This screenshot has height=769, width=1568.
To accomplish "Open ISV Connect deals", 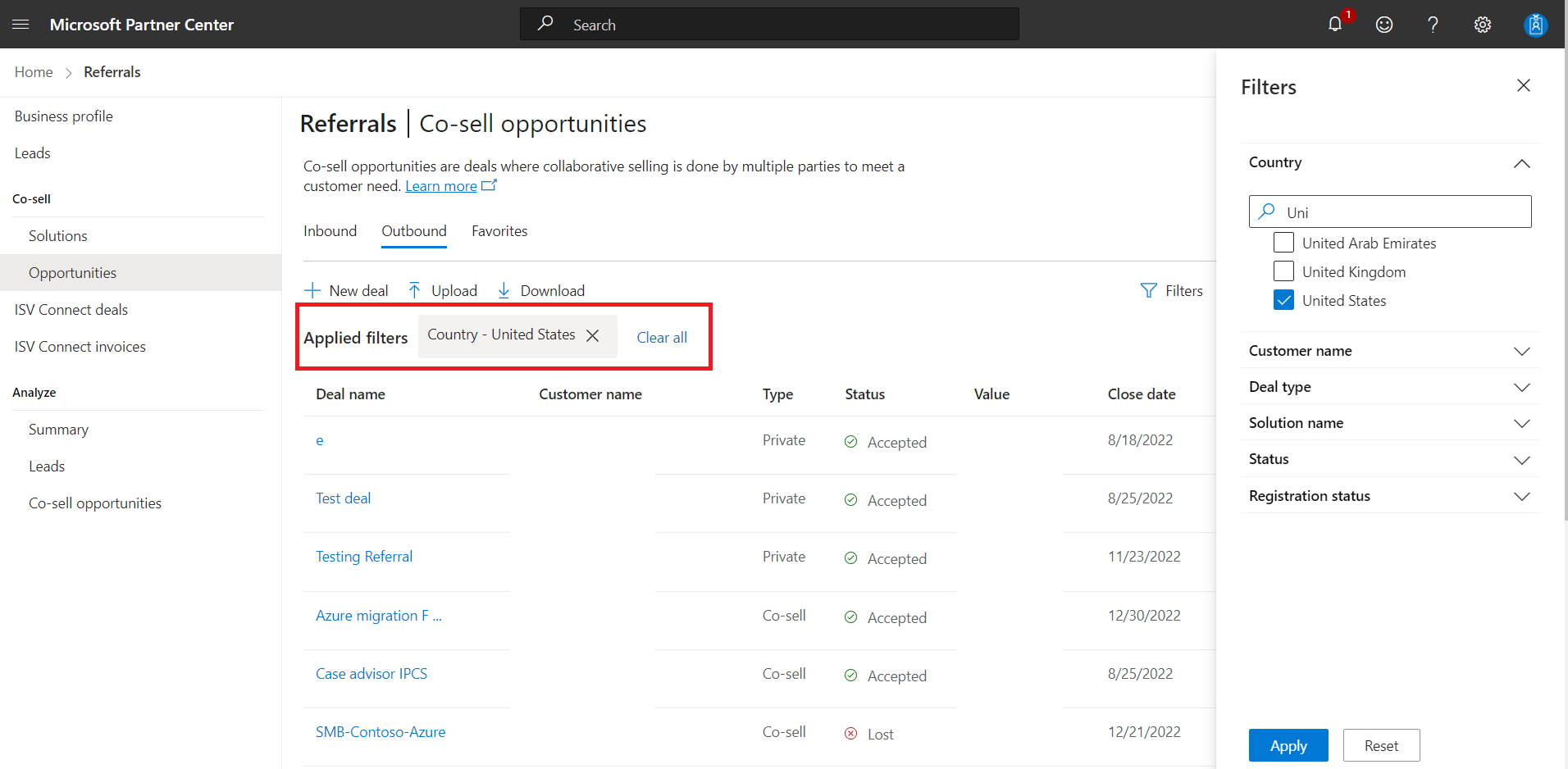I will (71, 310).
